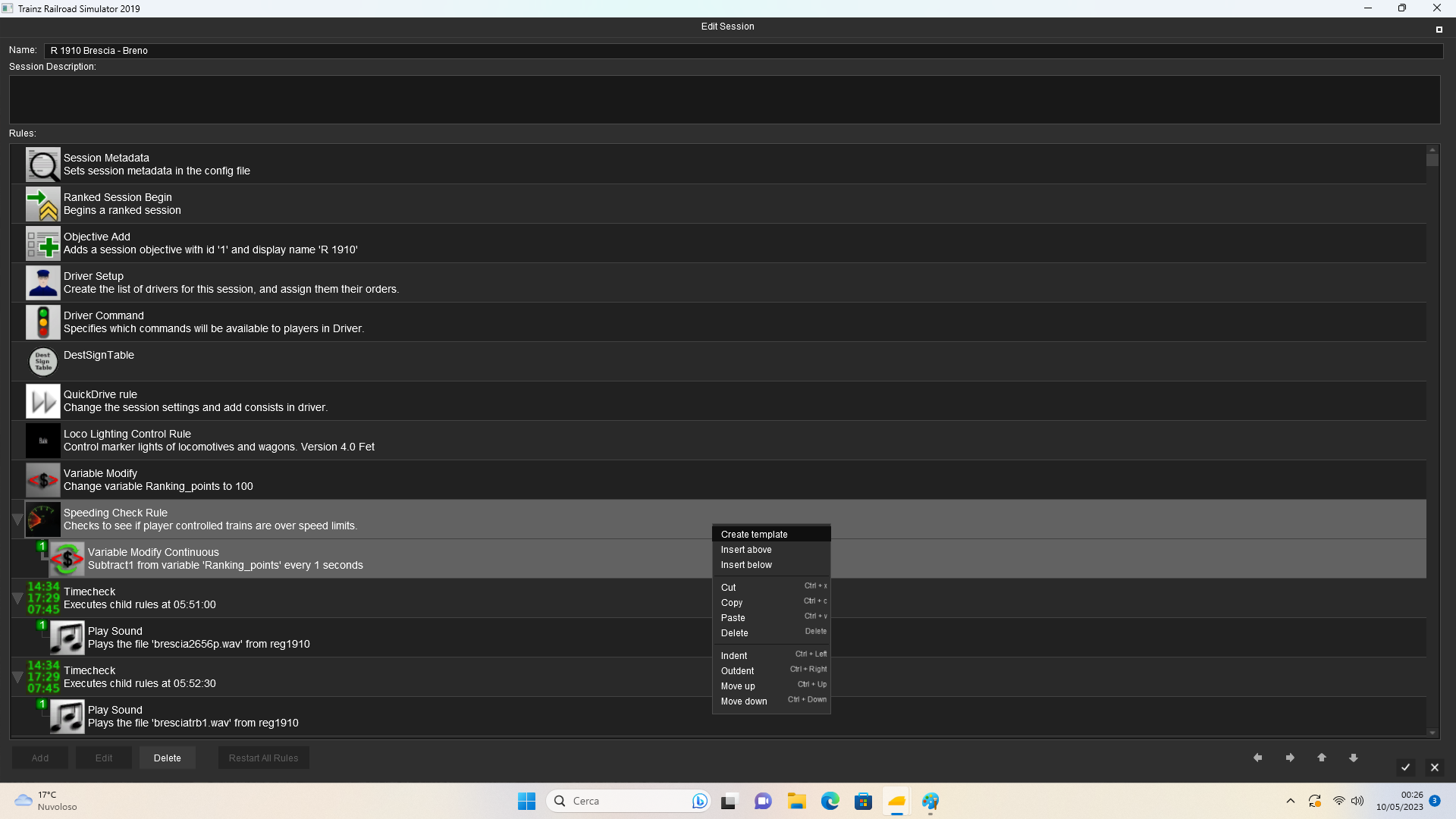
Task: Click the Driver Setup rule icon
Action: pyautogui.click(x=42, y=283)
